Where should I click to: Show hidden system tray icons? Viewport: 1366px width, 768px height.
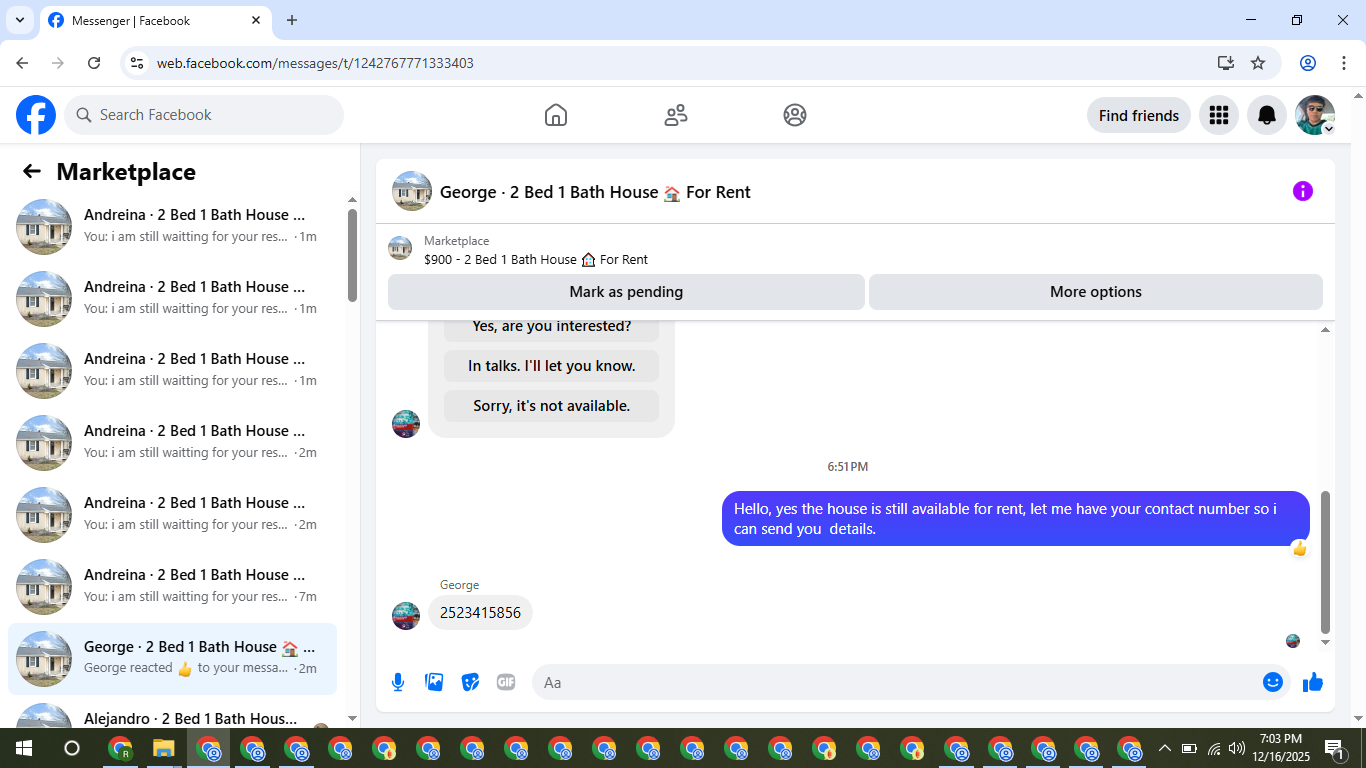(1164, 748)
